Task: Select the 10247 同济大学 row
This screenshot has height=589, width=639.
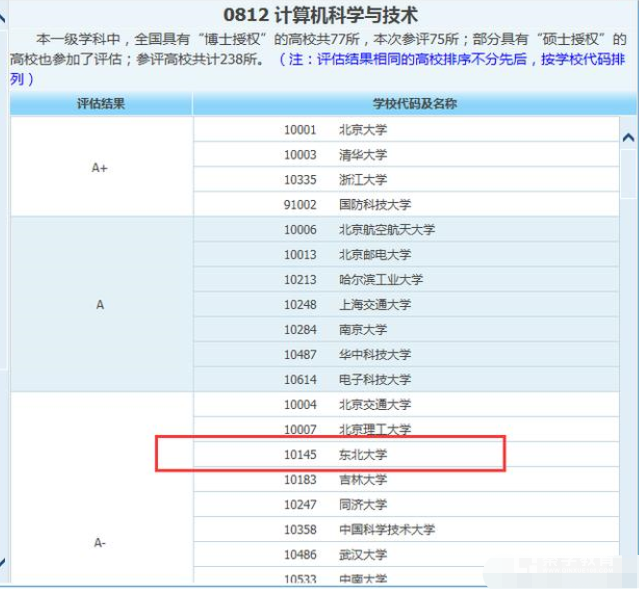Action: click(x=406, y=504)
